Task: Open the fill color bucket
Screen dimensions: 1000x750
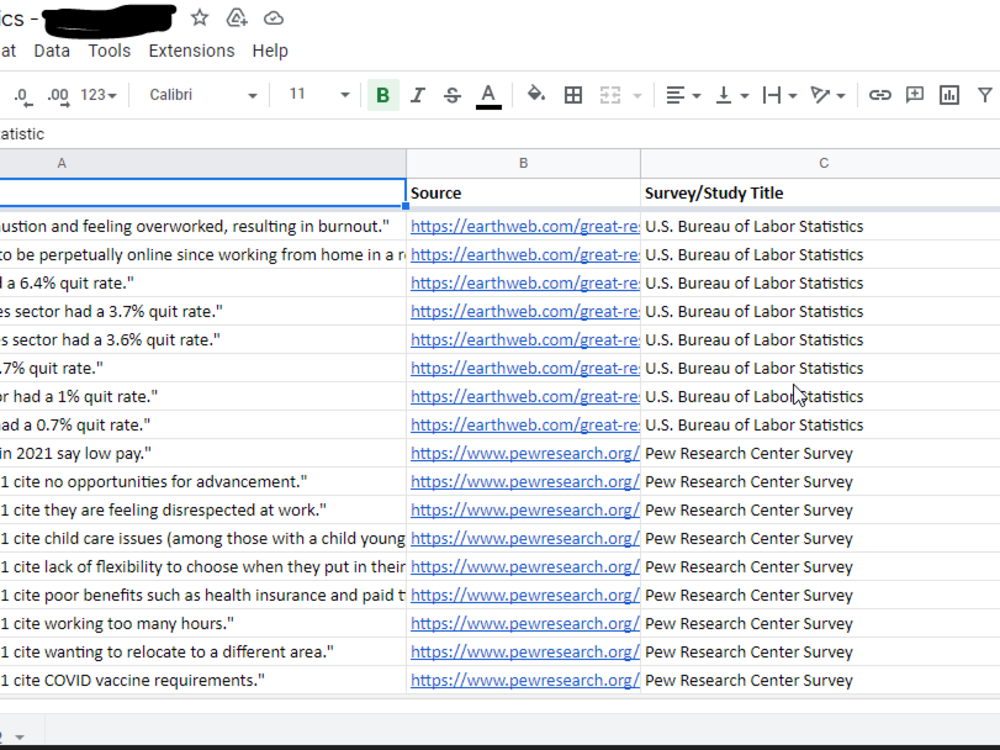Action: pos(536,95)
